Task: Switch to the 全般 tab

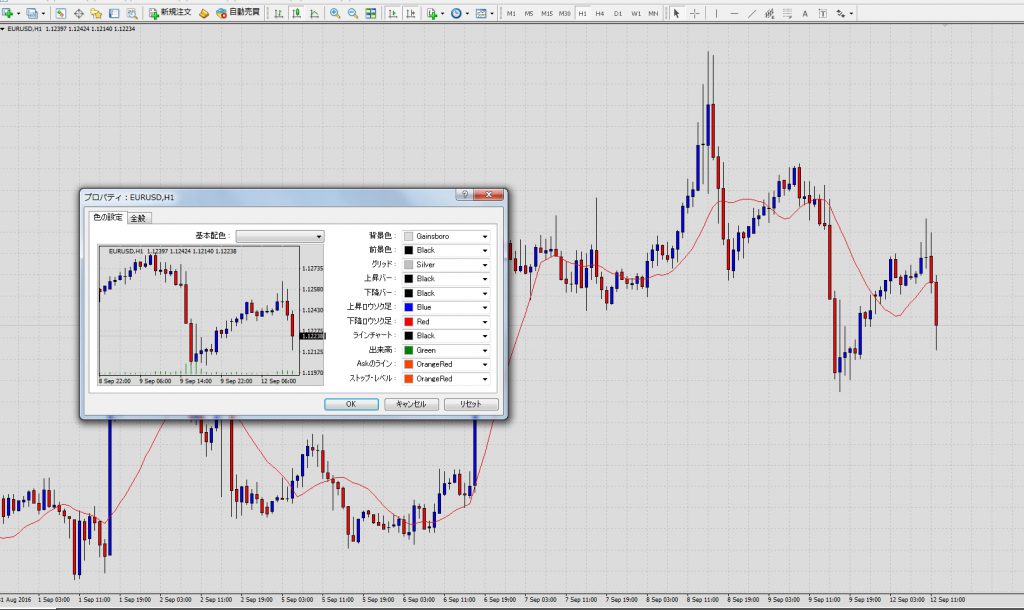Action: [x=138, y=218]
